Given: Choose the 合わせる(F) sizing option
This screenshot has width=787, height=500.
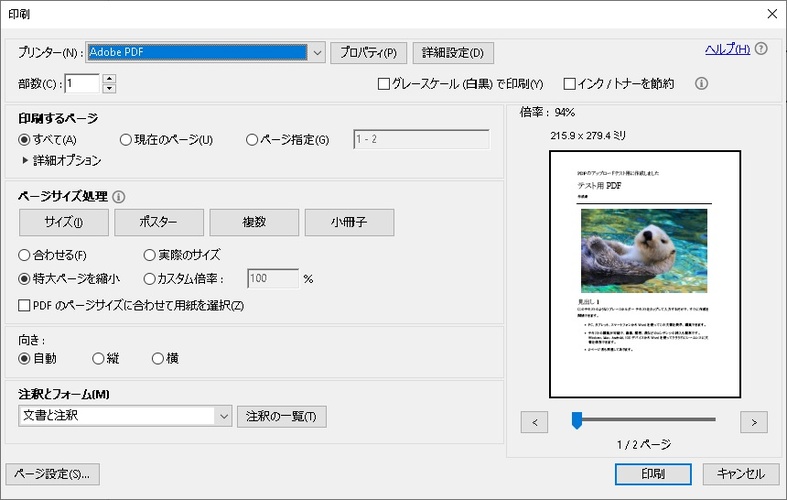Looking at the screenshot, I should 24,255.
